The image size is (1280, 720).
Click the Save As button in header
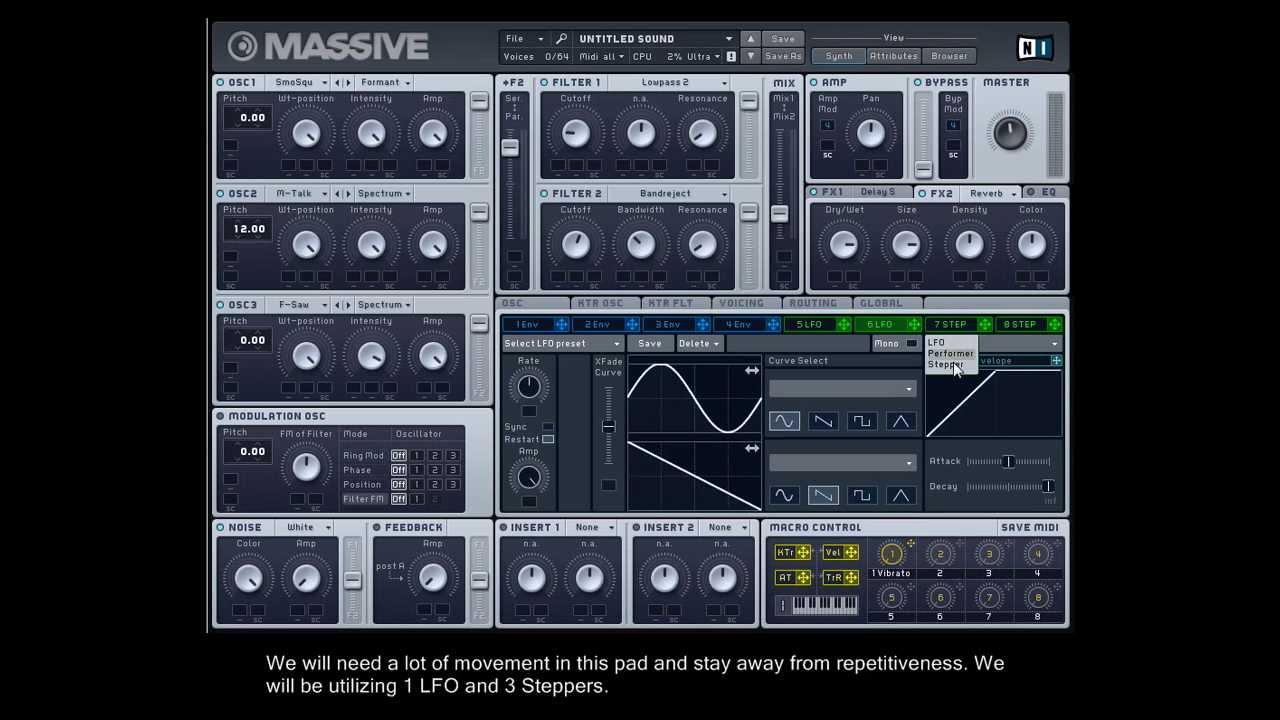tap(783, 57)
